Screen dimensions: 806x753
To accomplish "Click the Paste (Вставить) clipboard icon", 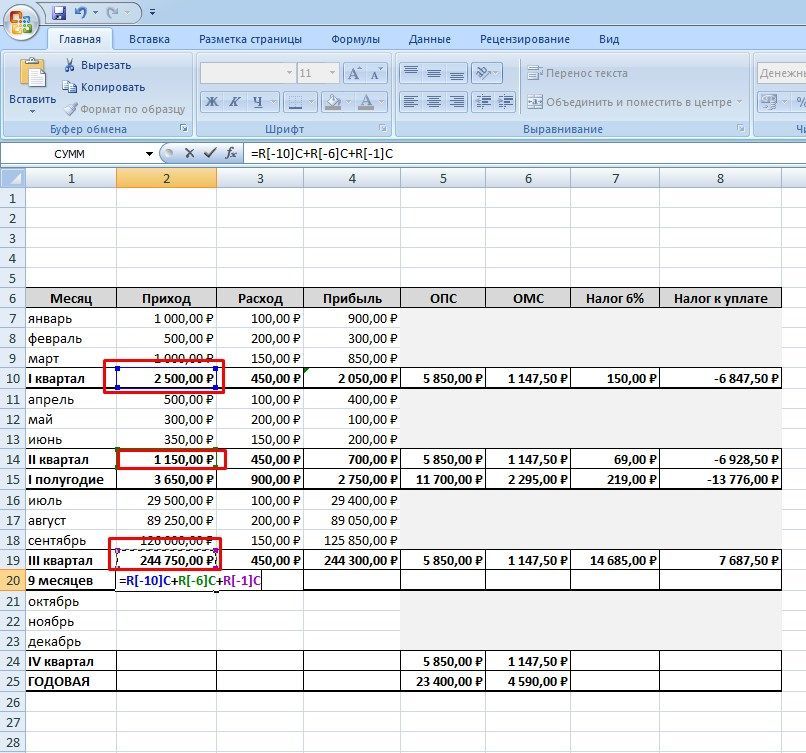I will click(32, 80).
